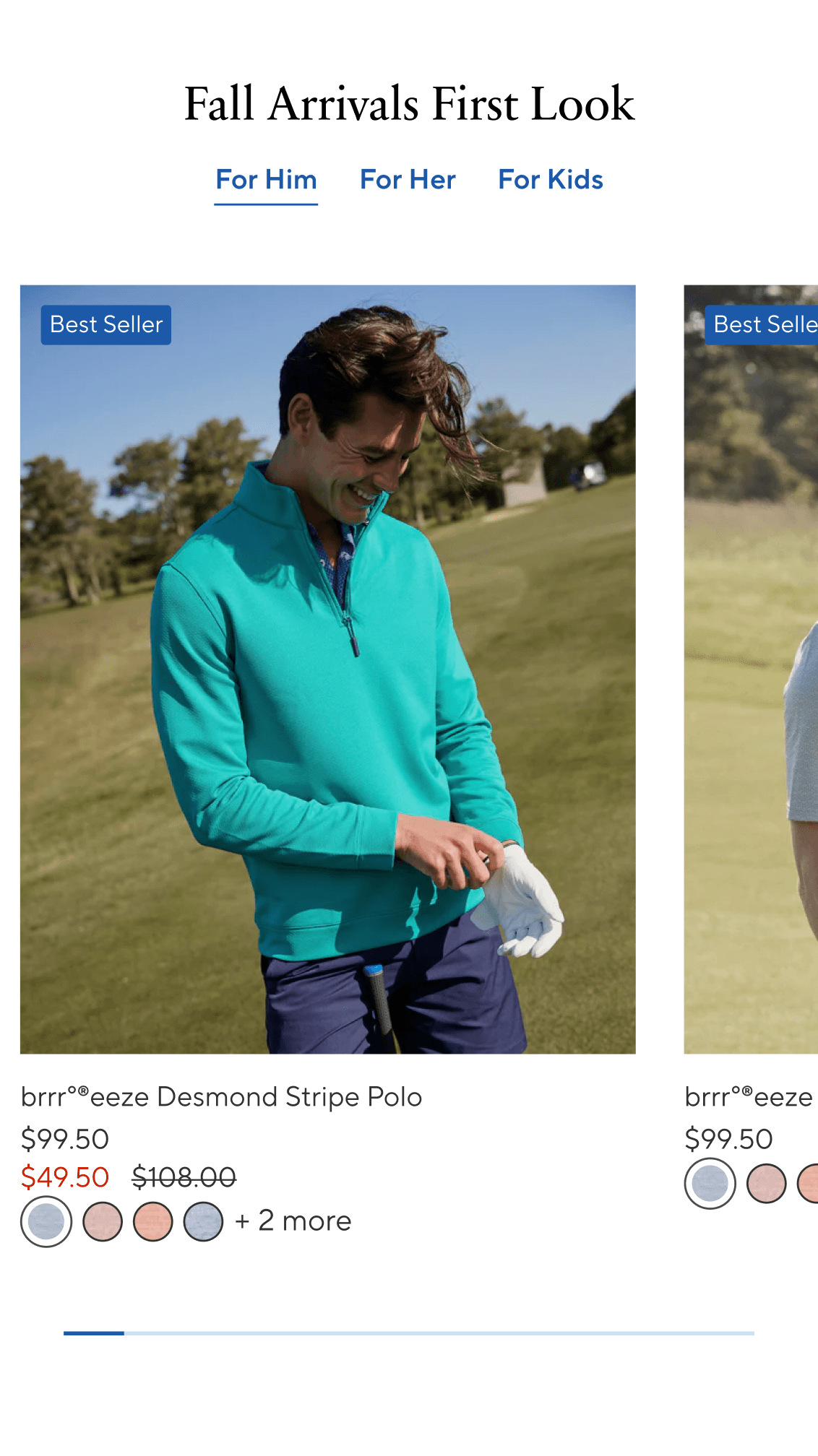Image resolution: width=818 pixels, height=1456 pixels.
Task: Select the second product's selected blue-gray swatch
Action: tap(710, 1184)
